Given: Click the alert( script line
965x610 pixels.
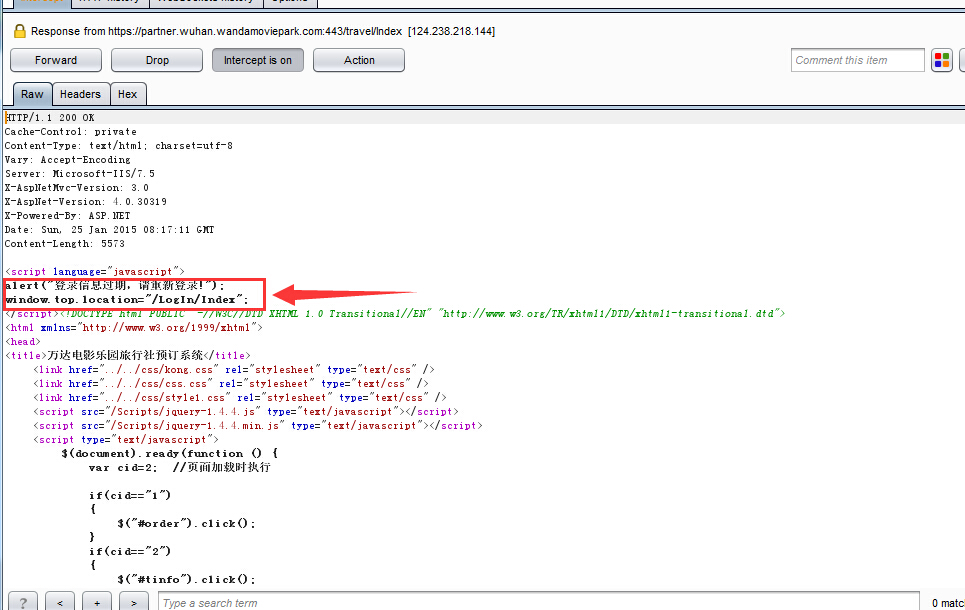Looking at the screenshot, I should pyautogui.click(x=115, y=286).
